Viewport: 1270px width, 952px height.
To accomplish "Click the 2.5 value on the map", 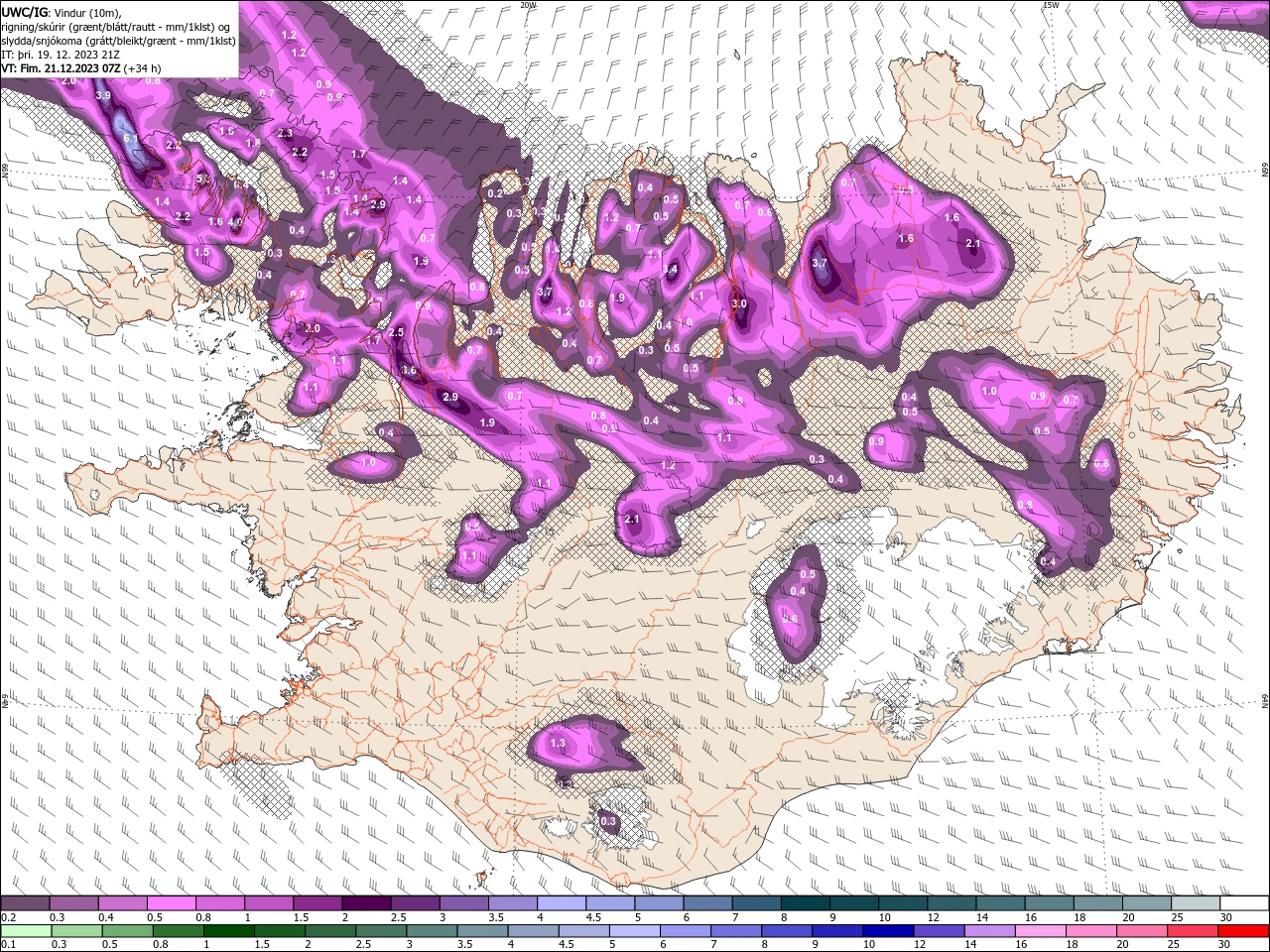I will point(396,332).
